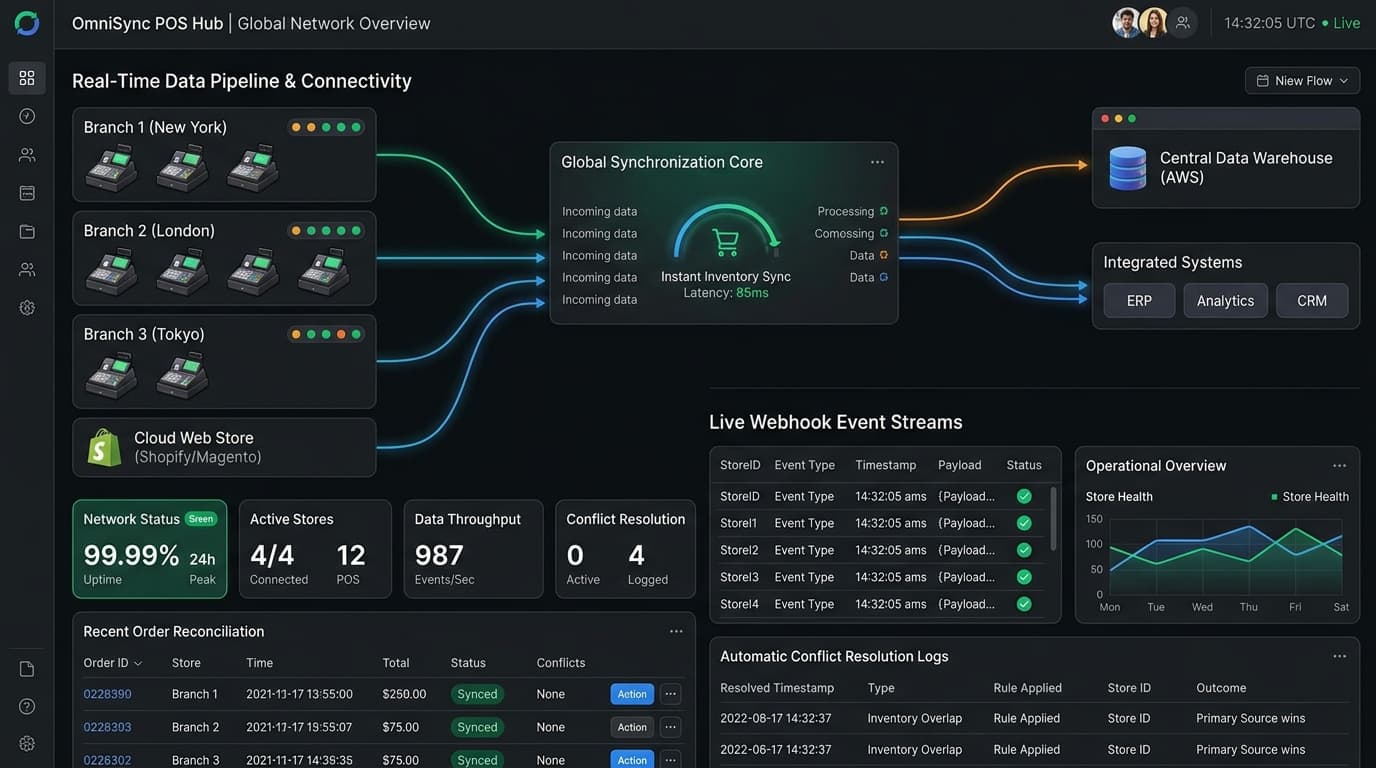
Task: Click the status checkmark in Storel2 row
Action: (x=1024, y=550)
